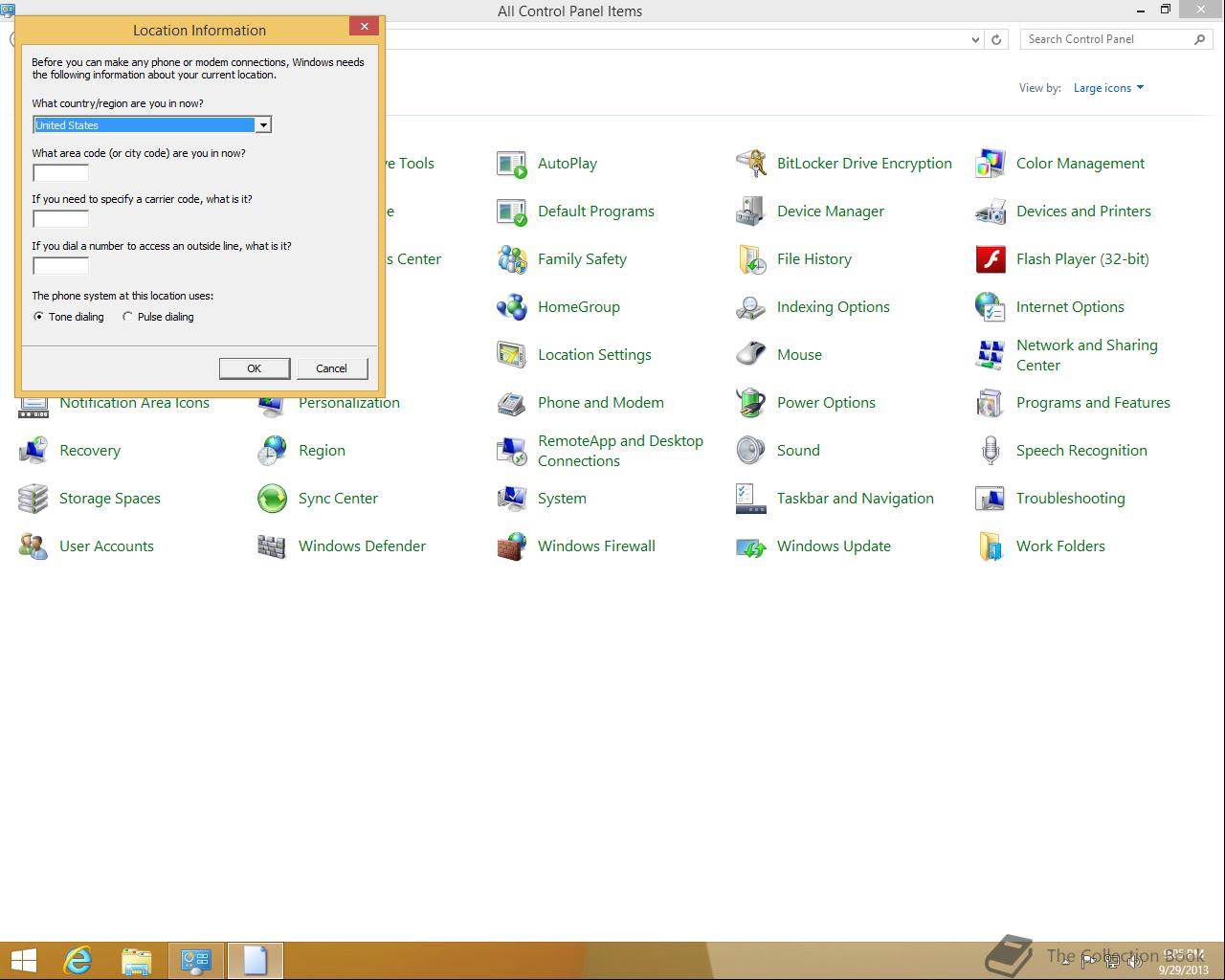
Task: Open the Notification Area Icons link
Action: [134, 404]
